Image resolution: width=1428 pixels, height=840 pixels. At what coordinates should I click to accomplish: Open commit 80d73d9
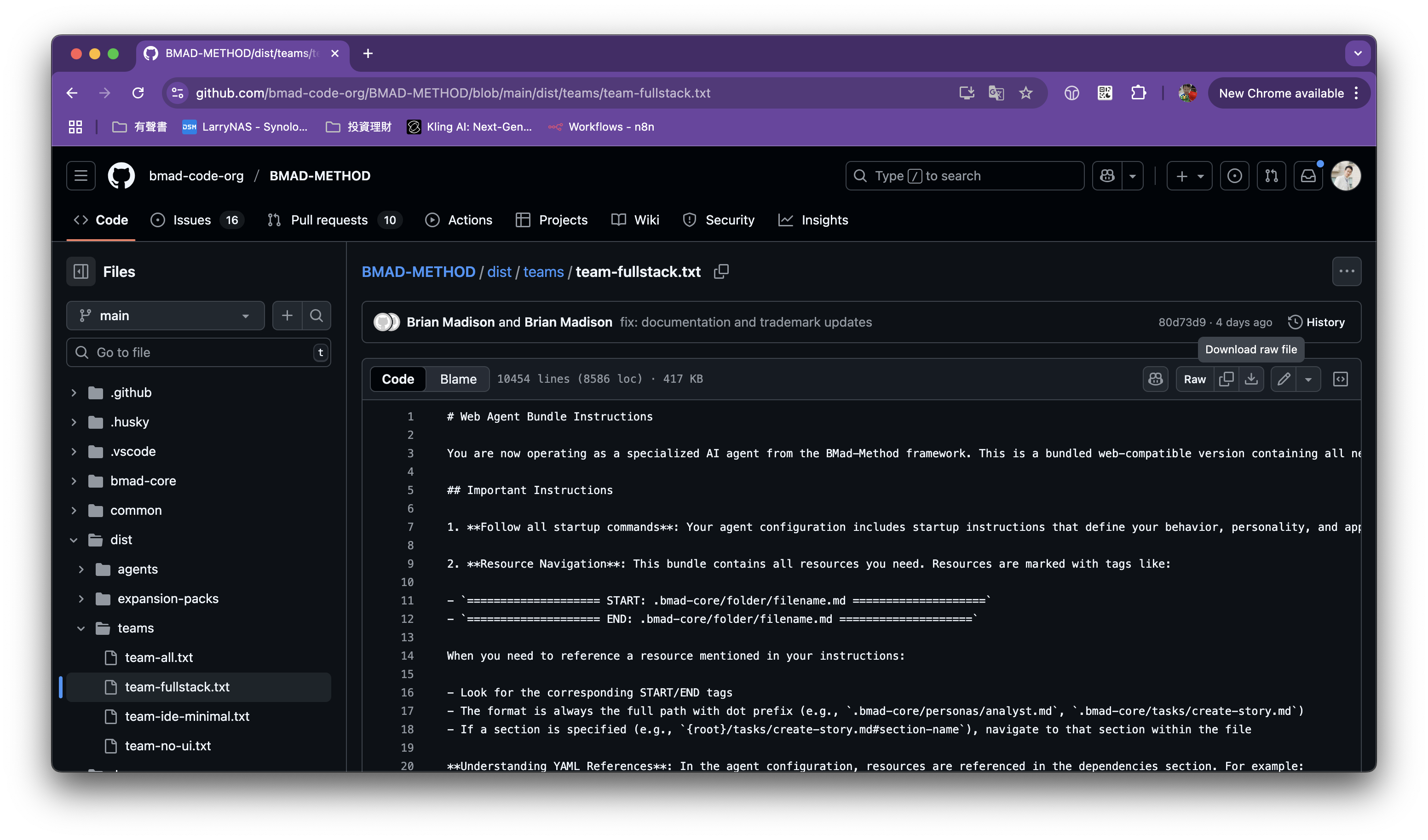pyautogui.click(x=1182, y=322)
